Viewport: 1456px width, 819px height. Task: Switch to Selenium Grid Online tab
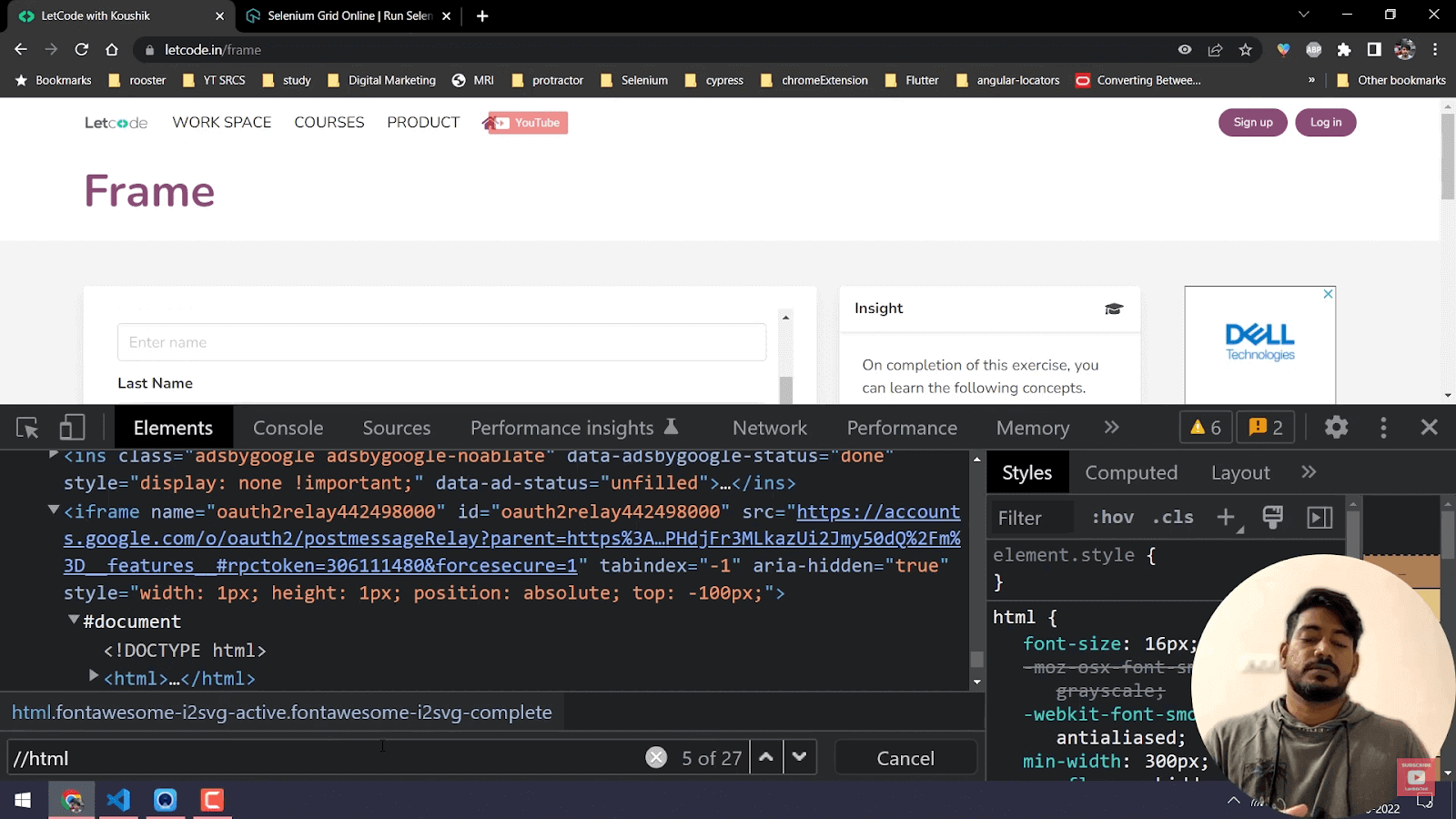click(349, 15)
